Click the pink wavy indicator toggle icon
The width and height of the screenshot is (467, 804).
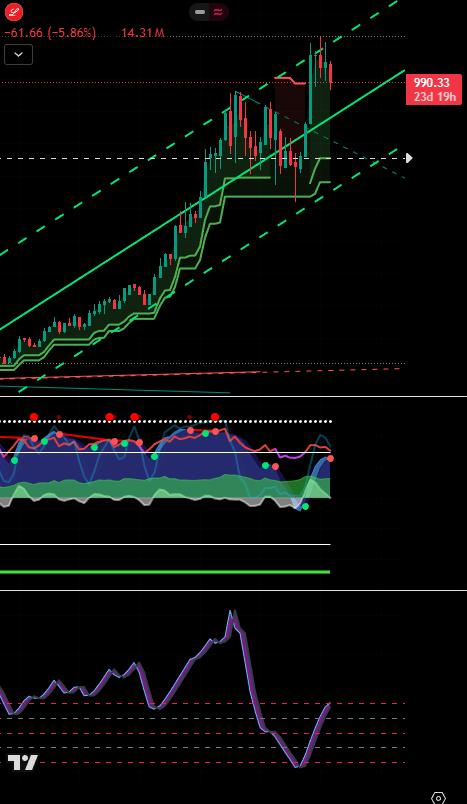click(218, 12)
